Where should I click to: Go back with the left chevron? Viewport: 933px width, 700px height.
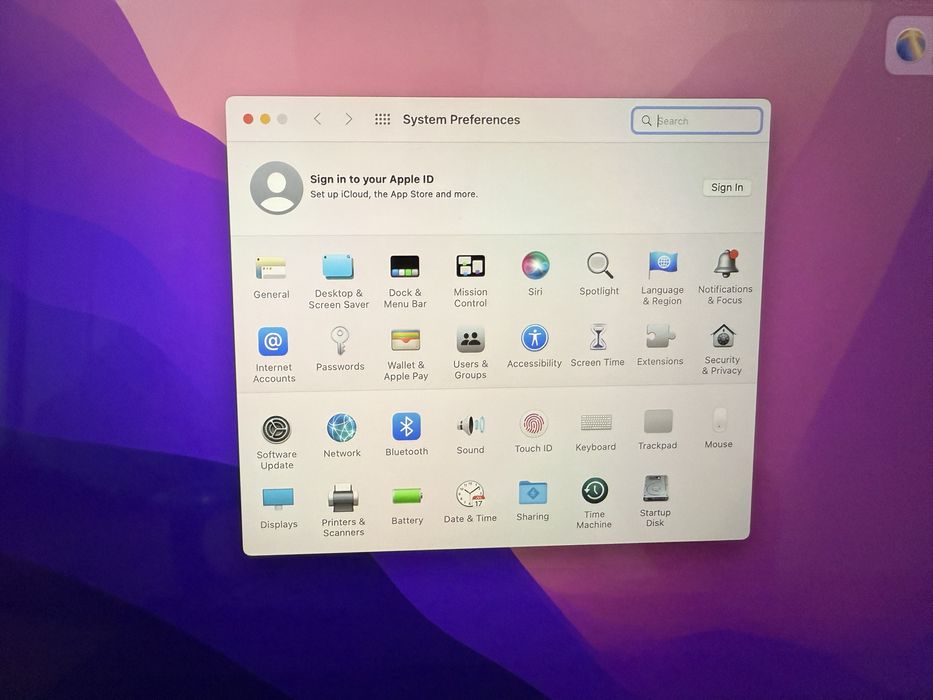[317, 119]
